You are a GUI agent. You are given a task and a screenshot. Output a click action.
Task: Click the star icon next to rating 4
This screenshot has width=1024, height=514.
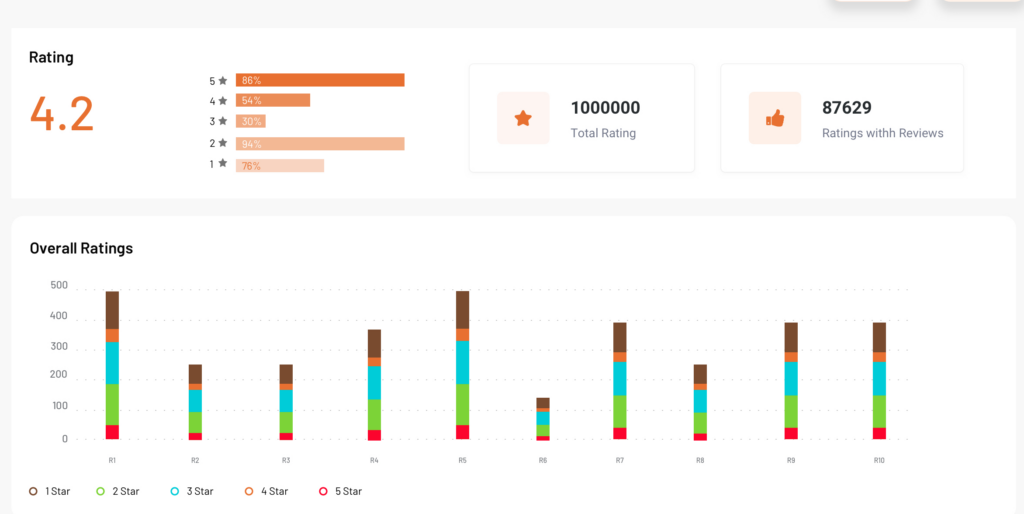[223, 101]
